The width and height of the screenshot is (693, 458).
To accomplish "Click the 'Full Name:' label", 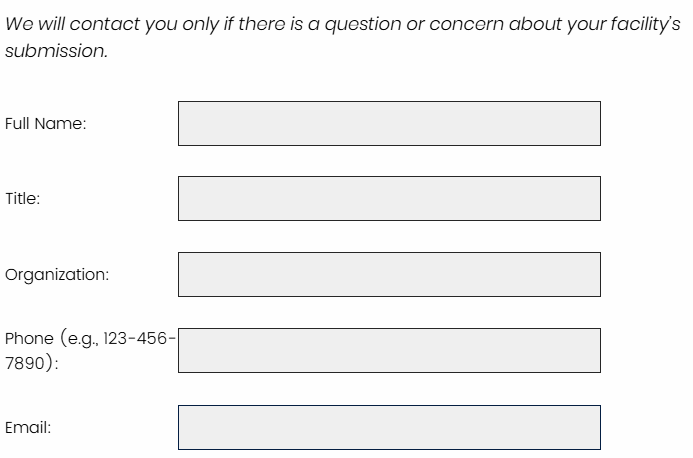I will click(46, 123).
